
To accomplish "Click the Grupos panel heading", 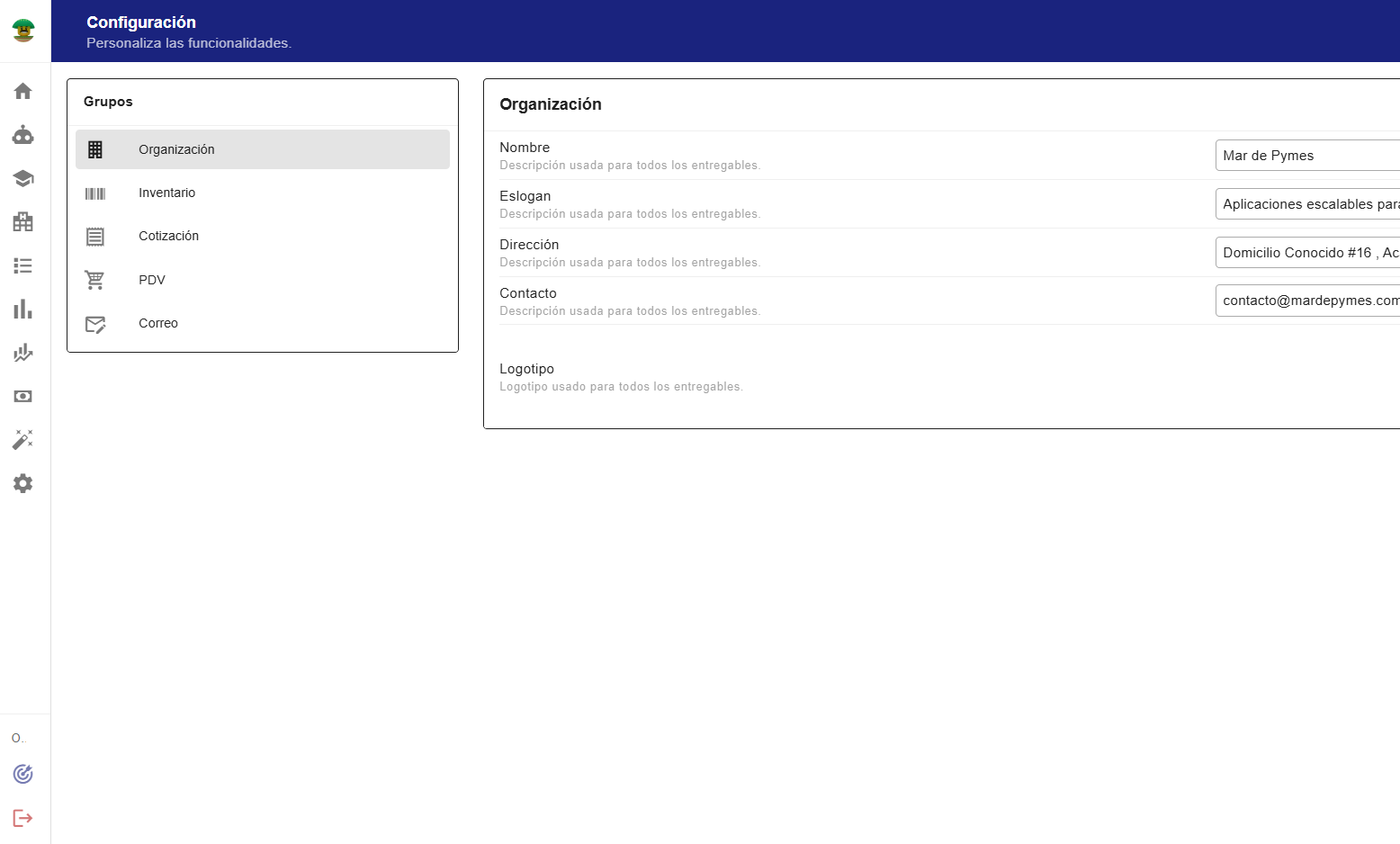I will pyautogui.click(x=108, y=102).
